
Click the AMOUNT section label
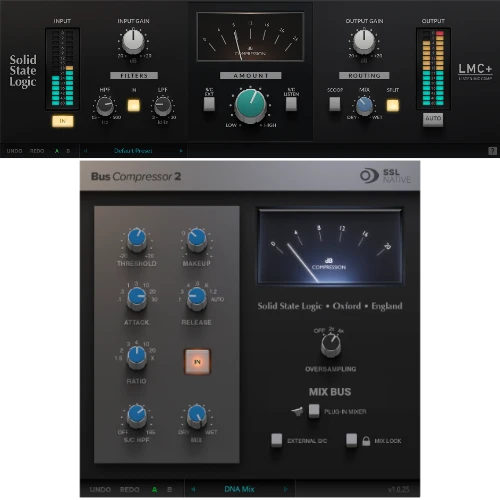(251, 76)
